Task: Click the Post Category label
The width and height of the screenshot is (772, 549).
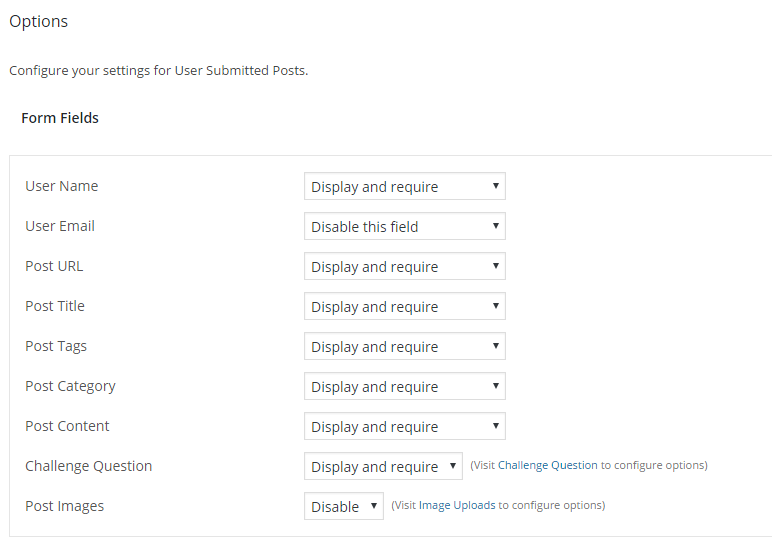Action: click(x=70, y=387)
